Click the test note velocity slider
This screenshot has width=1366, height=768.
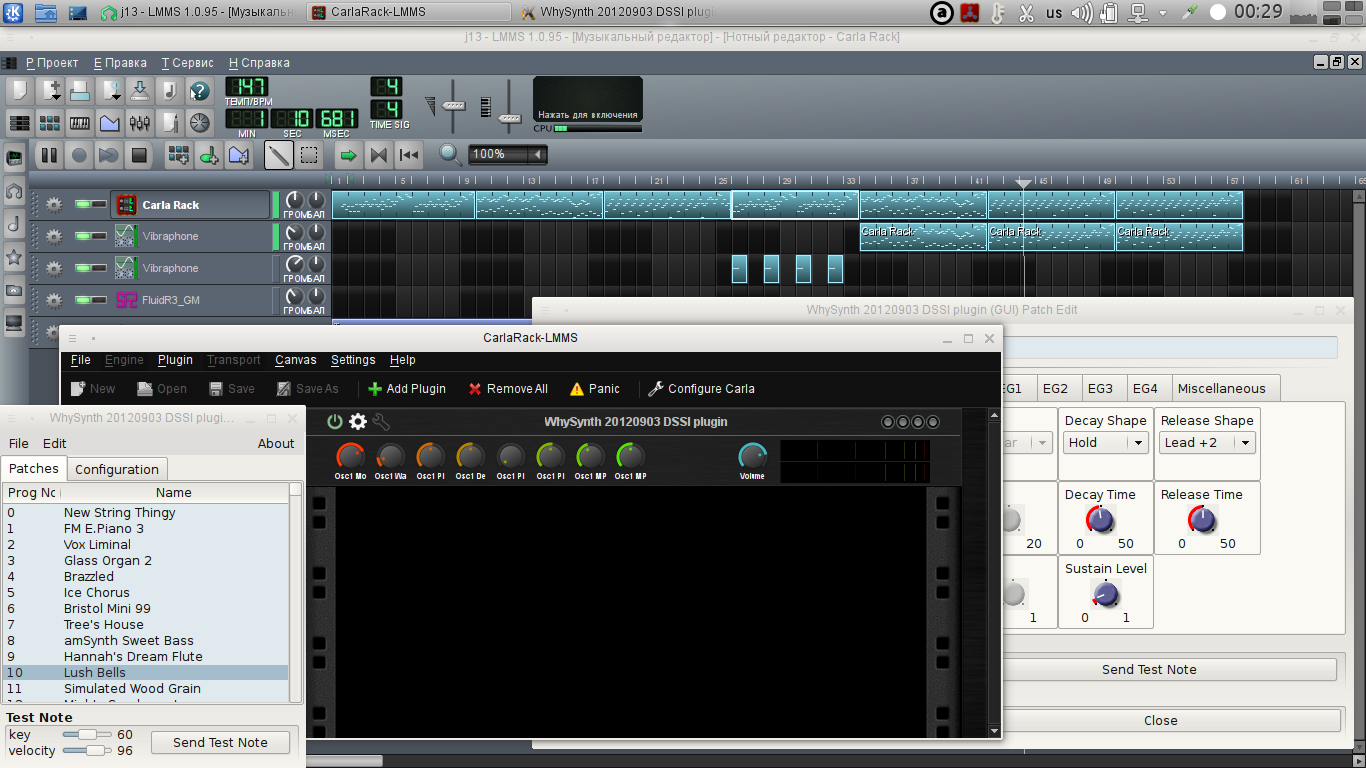(87, 750)
